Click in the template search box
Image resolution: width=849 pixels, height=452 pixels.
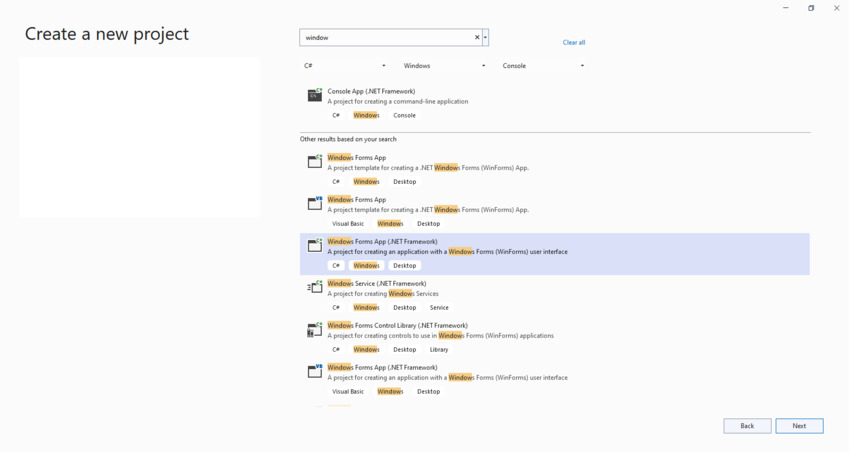[x=387, y=37]
